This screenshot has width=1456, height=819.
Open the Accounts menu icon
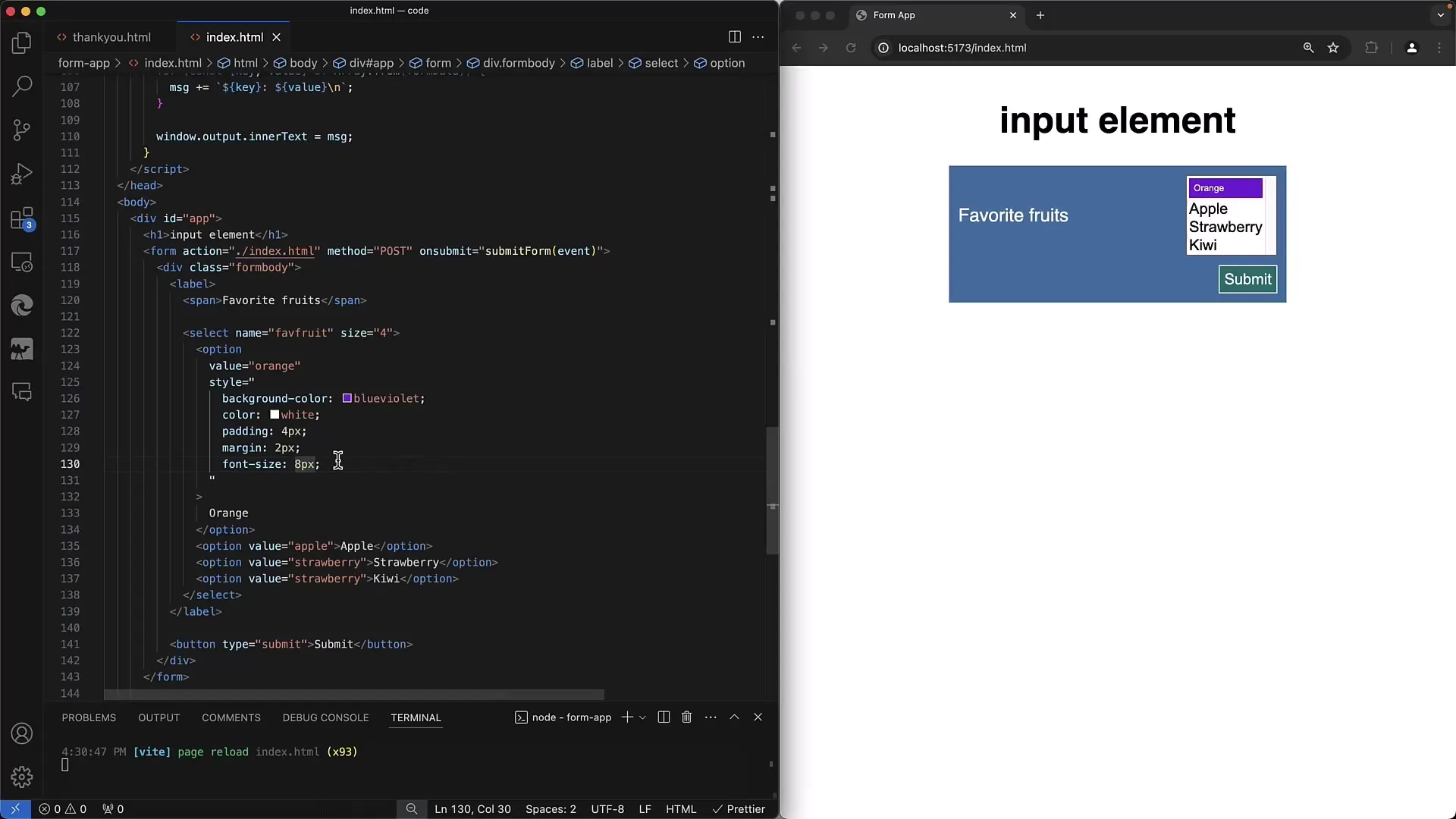pos(22,733)
